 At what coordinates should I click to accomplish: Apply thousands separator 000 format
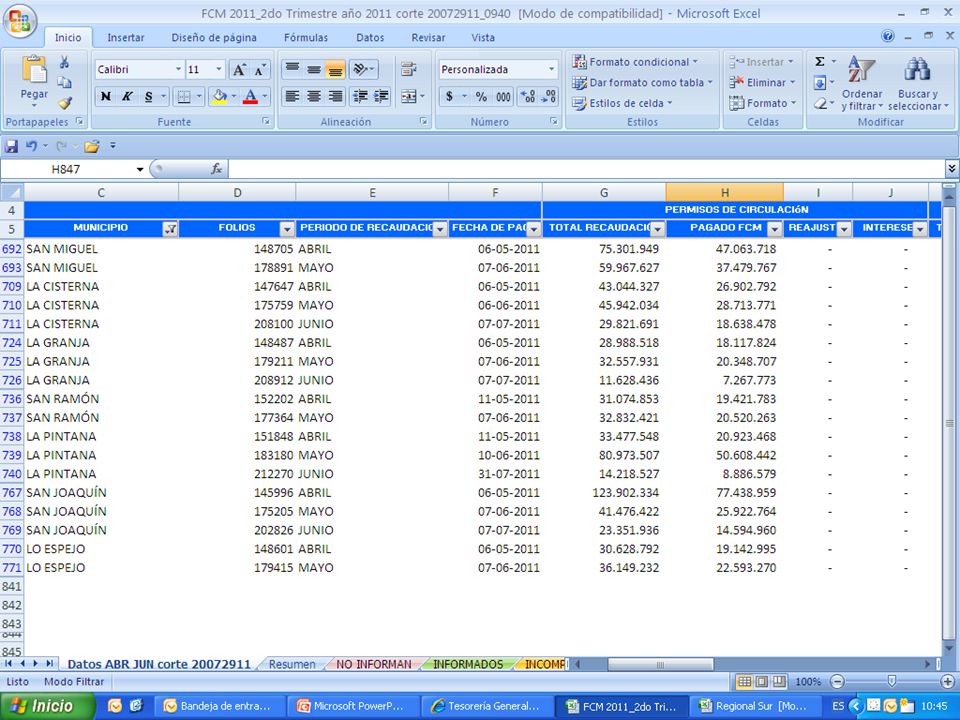503,96
